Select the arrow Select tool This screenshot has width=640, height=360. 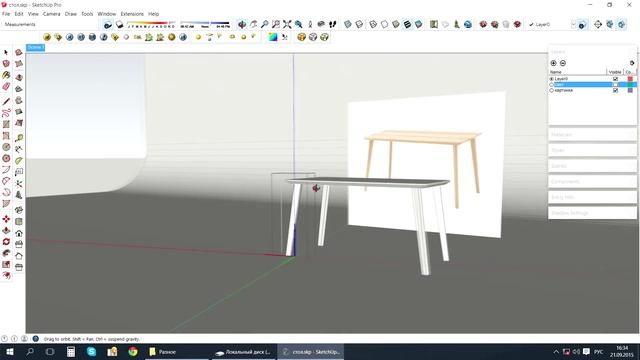[x=6, y=52]
